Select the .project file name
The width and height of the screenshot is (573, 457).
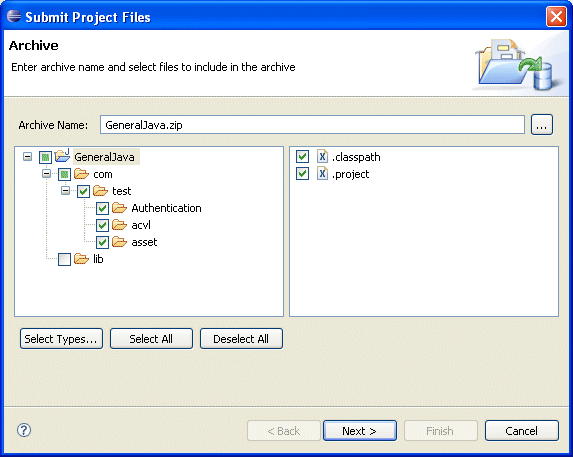click(350, 174)
